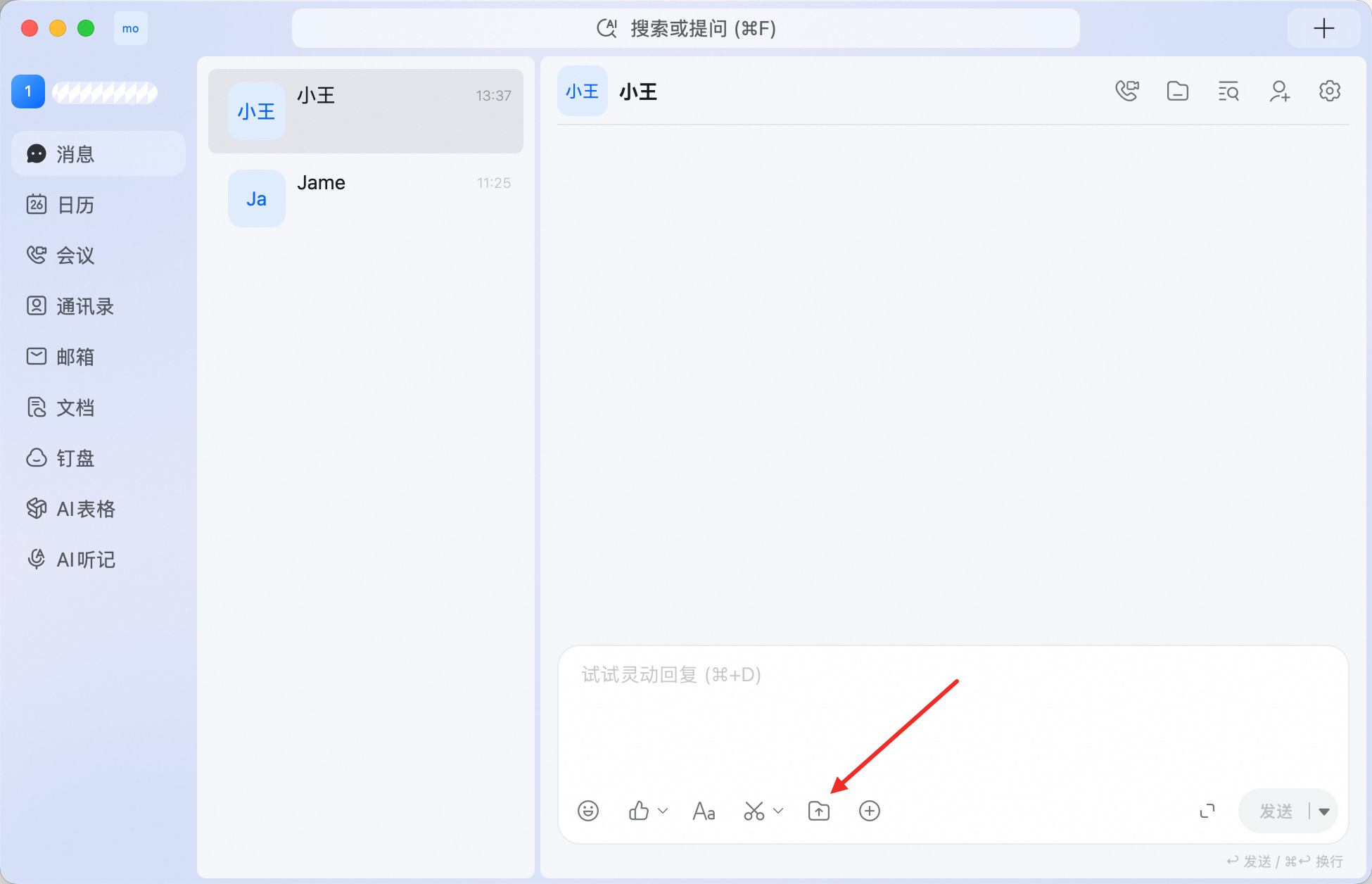The width and height of the screenshot is (1372, 884).
Task: Click the plus button at top right
Action: coord(1323,28)
